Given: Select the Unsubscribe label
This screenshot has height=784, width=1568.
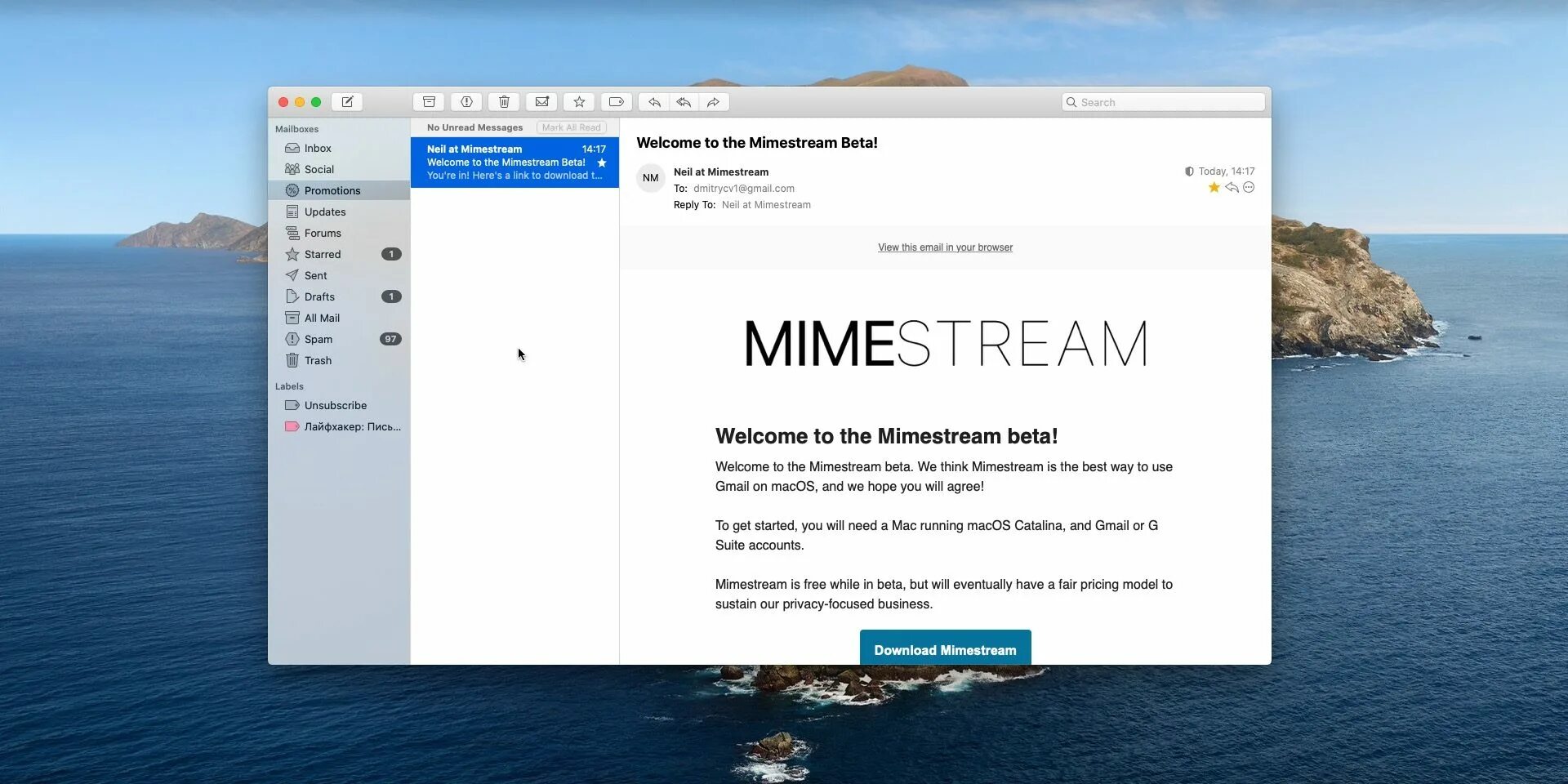Looking at the screenshot, I should [x=339, y=405].
